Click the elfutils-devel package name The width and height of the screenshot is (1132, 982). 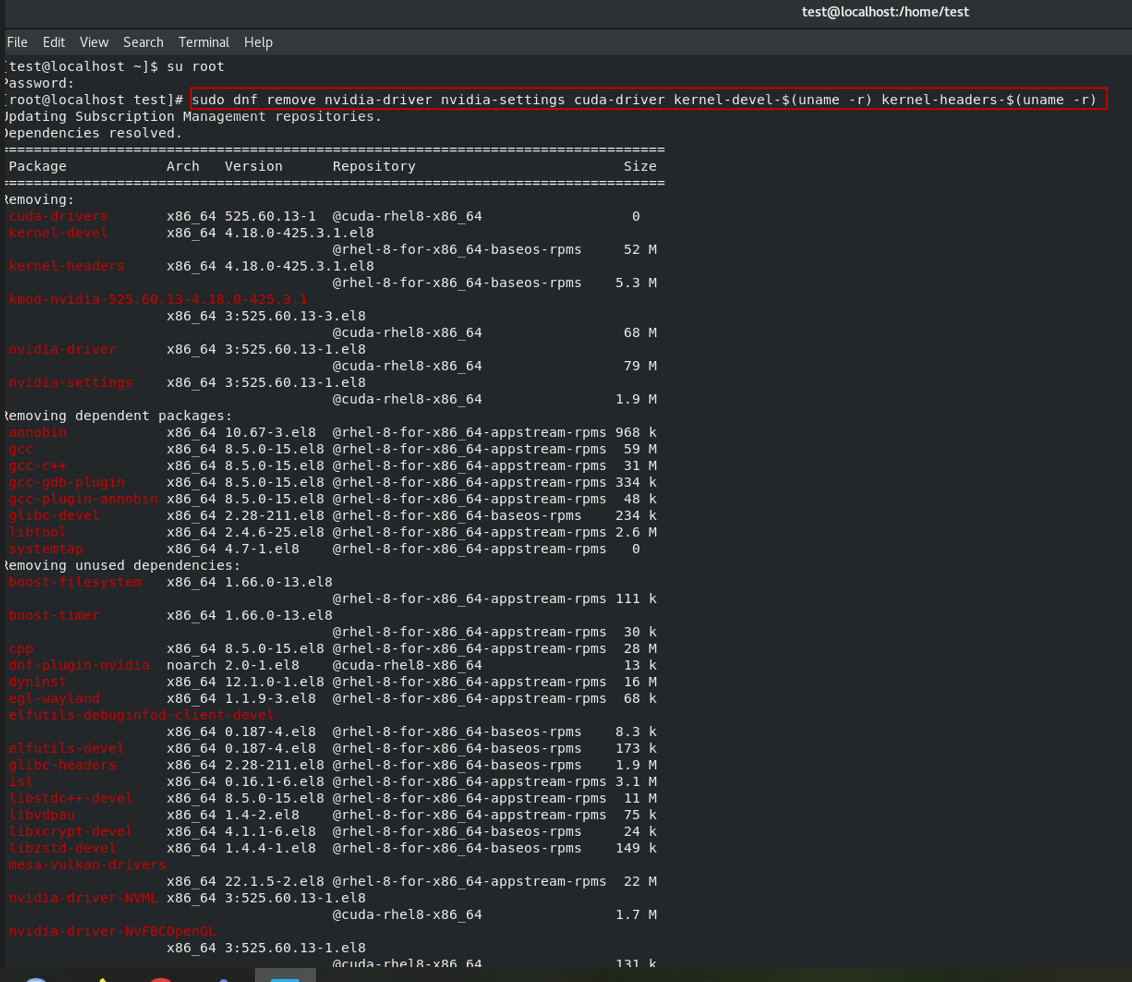[x=66, y=747]
